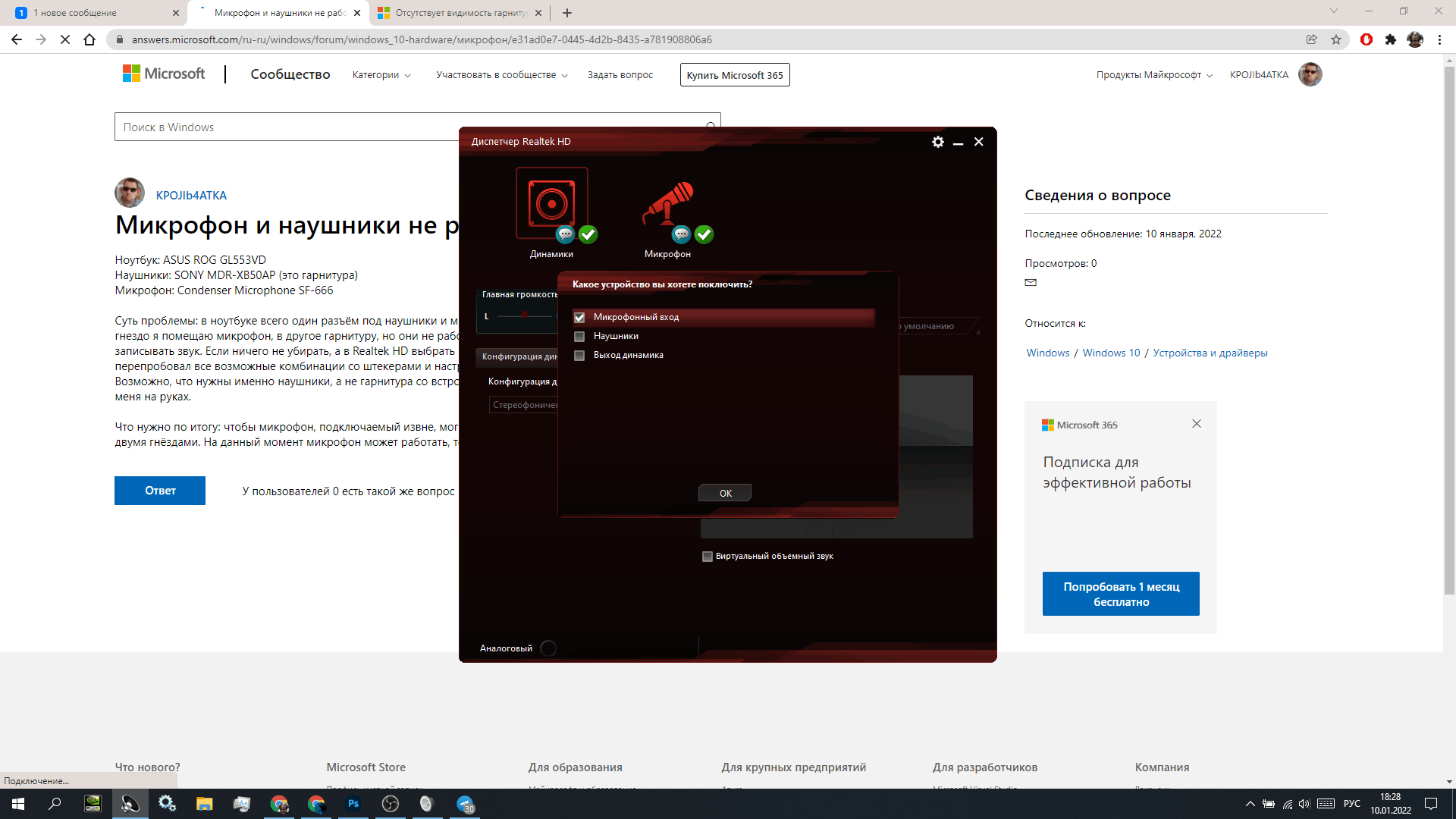Open Устройства и драйверы link
The image size is (1456, 819).
click(1210, 353)
